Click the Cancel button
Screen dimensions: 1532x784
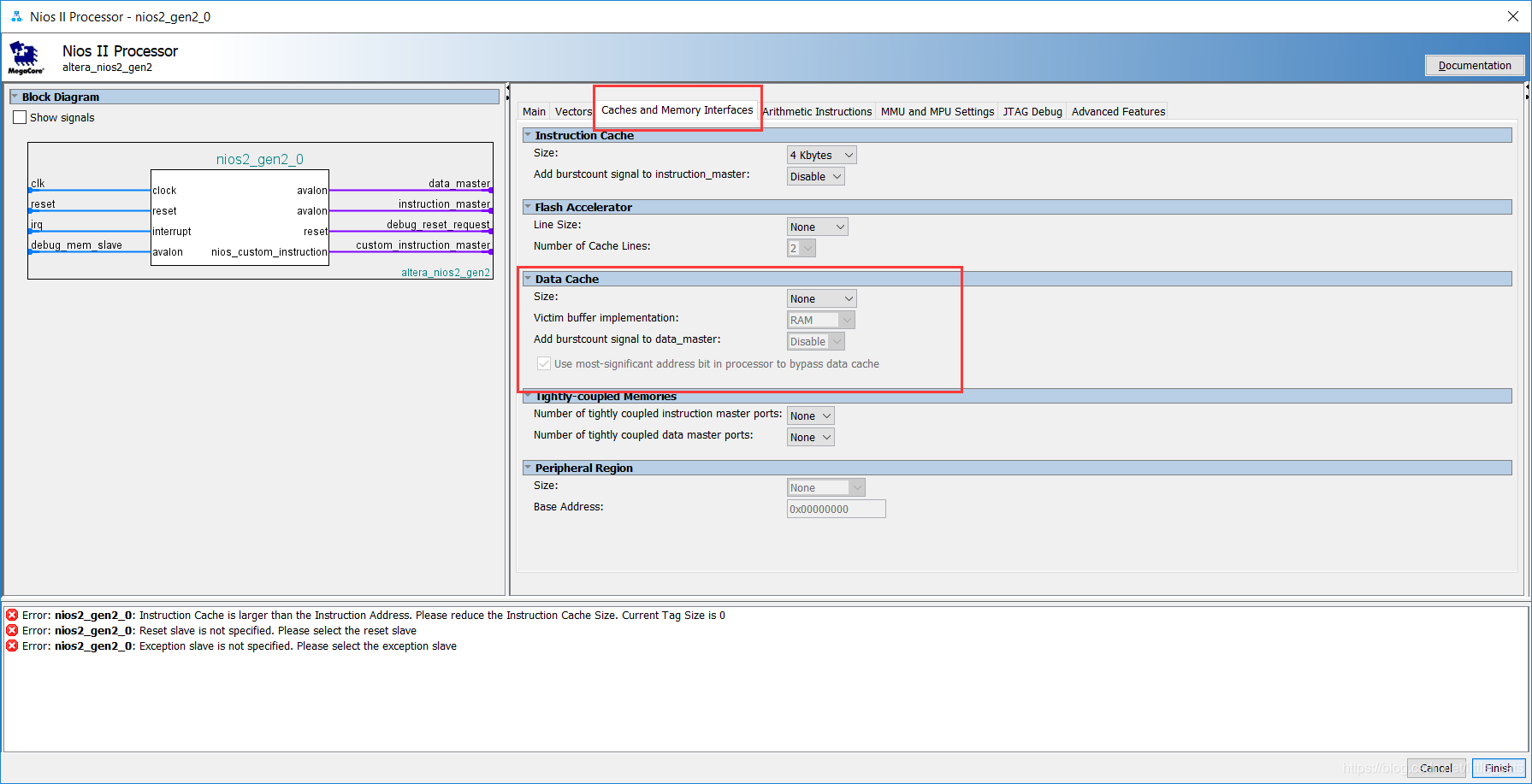click(1436, 768)
